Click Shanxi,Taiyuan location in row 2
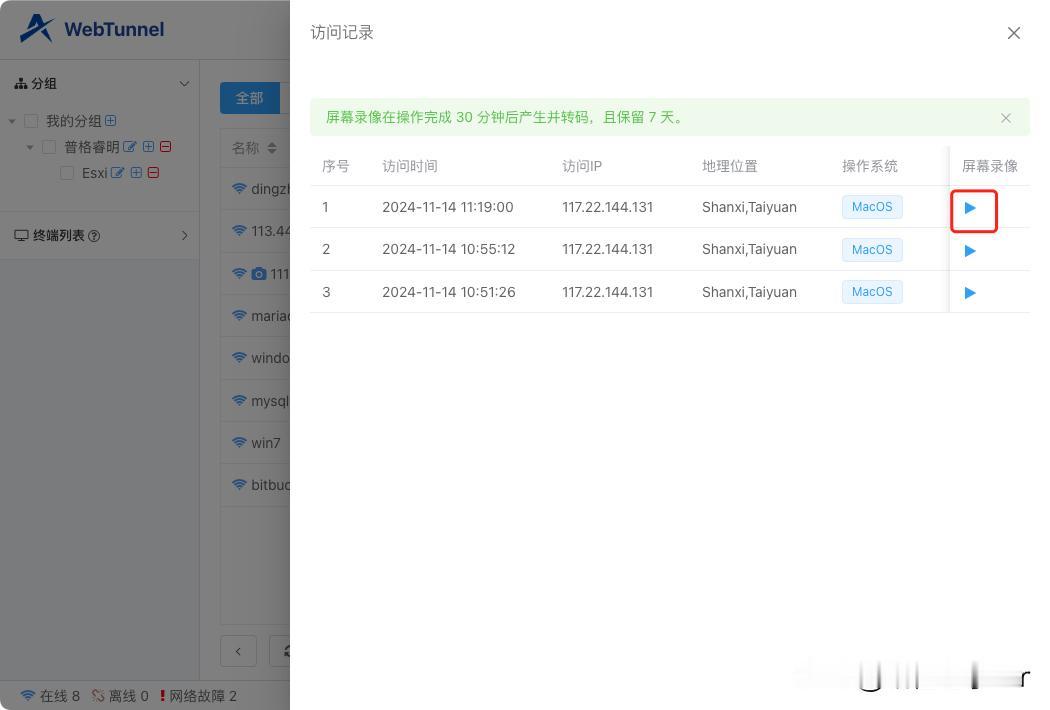1050x710 pixels. tap(749, 249)
